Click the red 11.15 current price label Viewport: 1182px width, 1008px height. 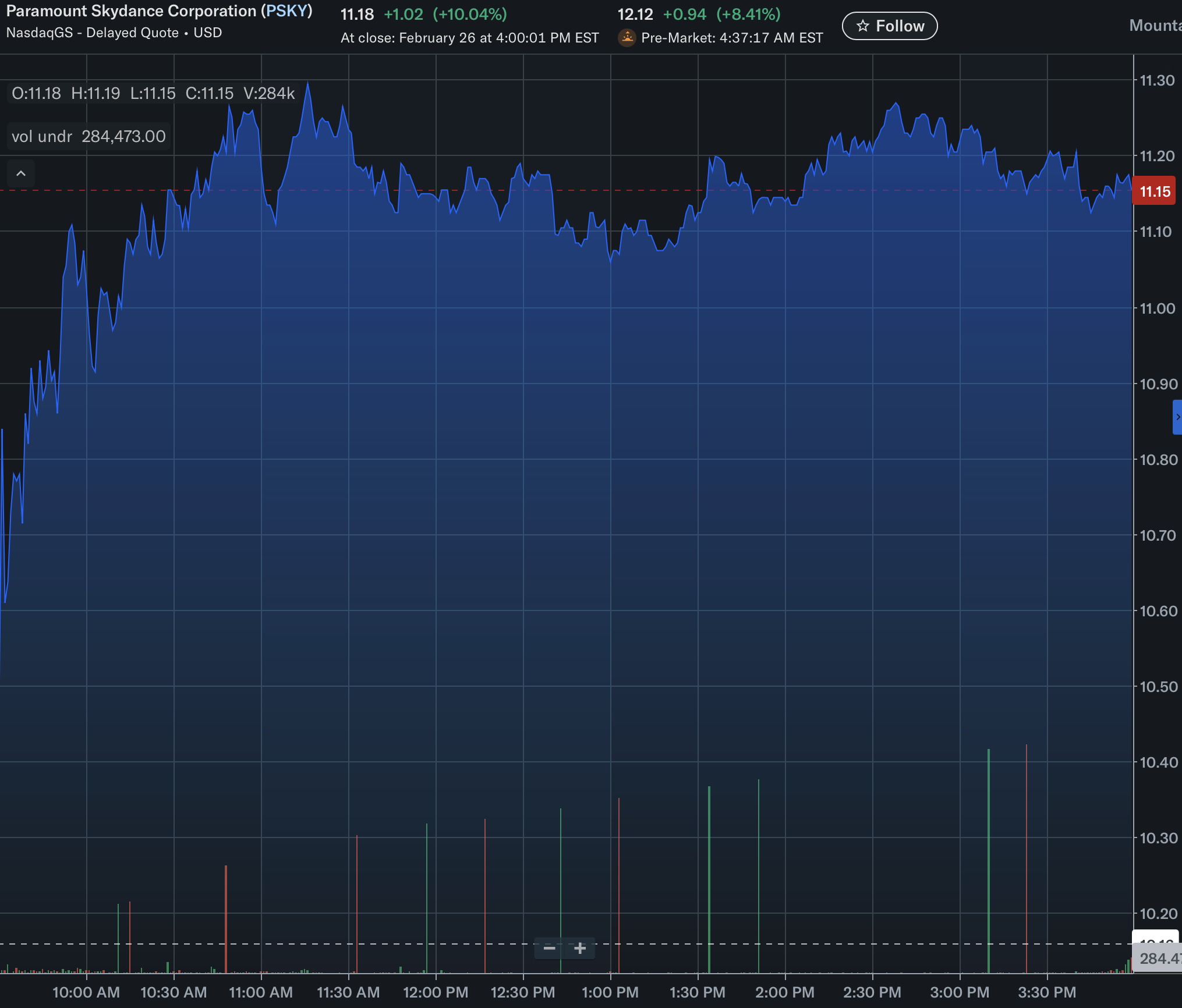pyautogui.click(x=1154, y=191)
